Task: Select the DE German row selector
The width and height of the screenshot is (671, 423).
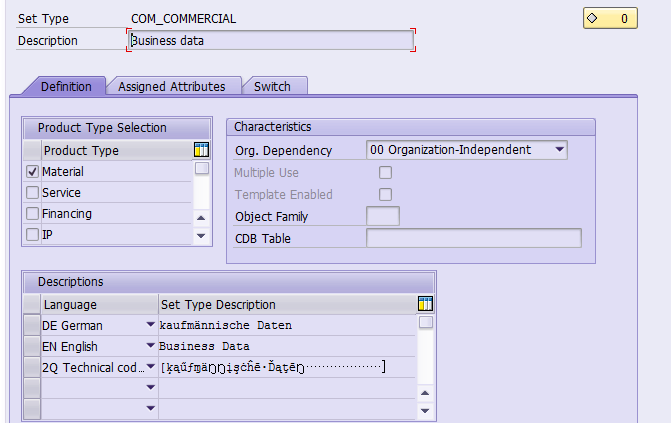Action: [x=32, y=325]
